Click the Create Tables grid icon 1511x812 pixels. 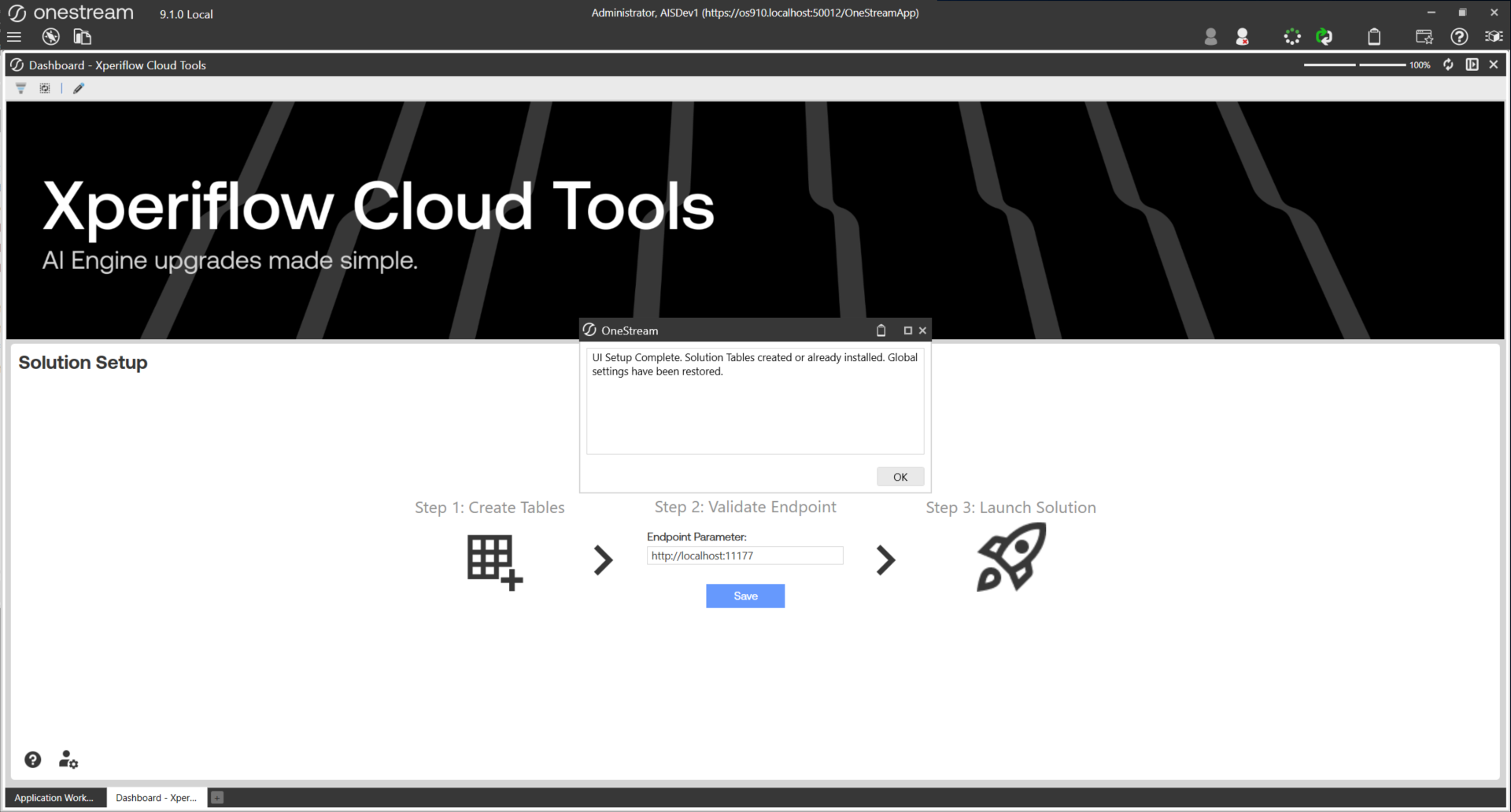[493, 562]
